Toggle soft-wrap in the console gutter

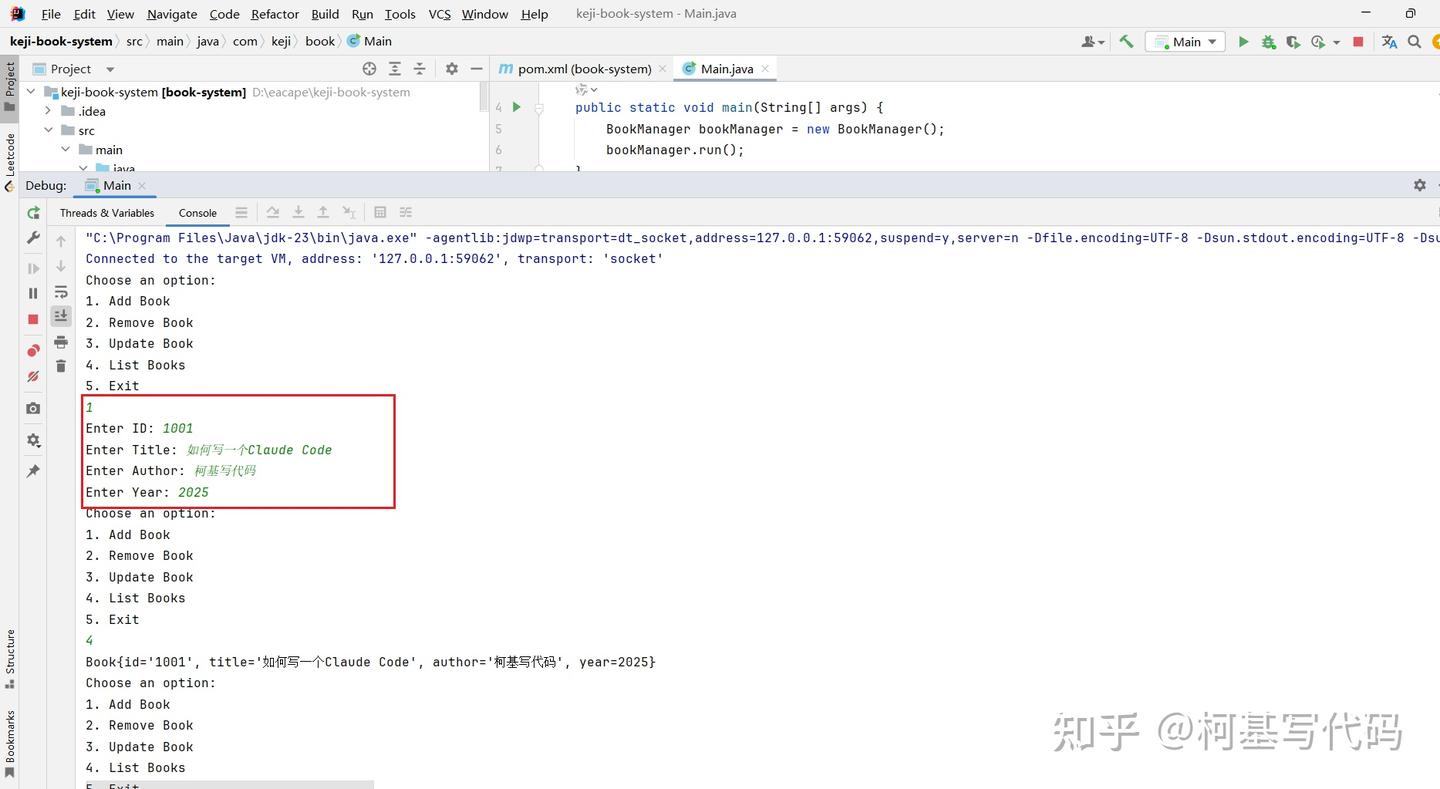click(x=61, y=292)
